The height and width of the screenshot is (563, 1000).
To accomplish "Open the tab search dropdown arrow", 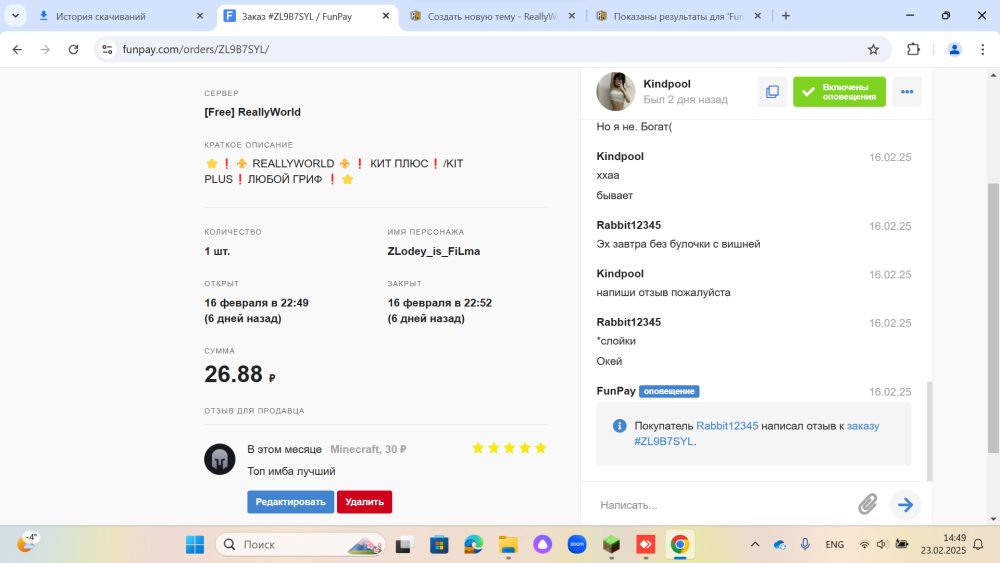I will click(x=15, y=16).
